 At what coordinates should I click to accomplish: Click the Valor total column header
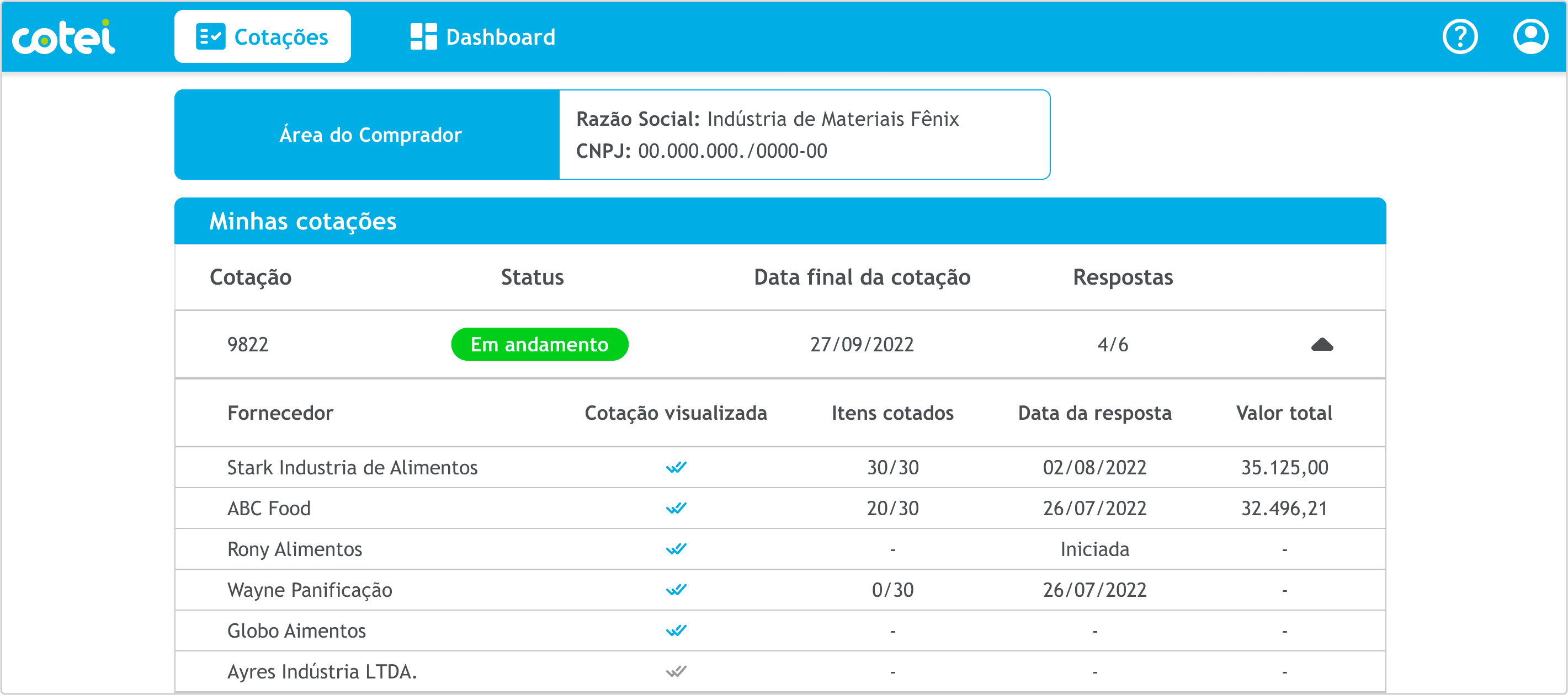1284,413
